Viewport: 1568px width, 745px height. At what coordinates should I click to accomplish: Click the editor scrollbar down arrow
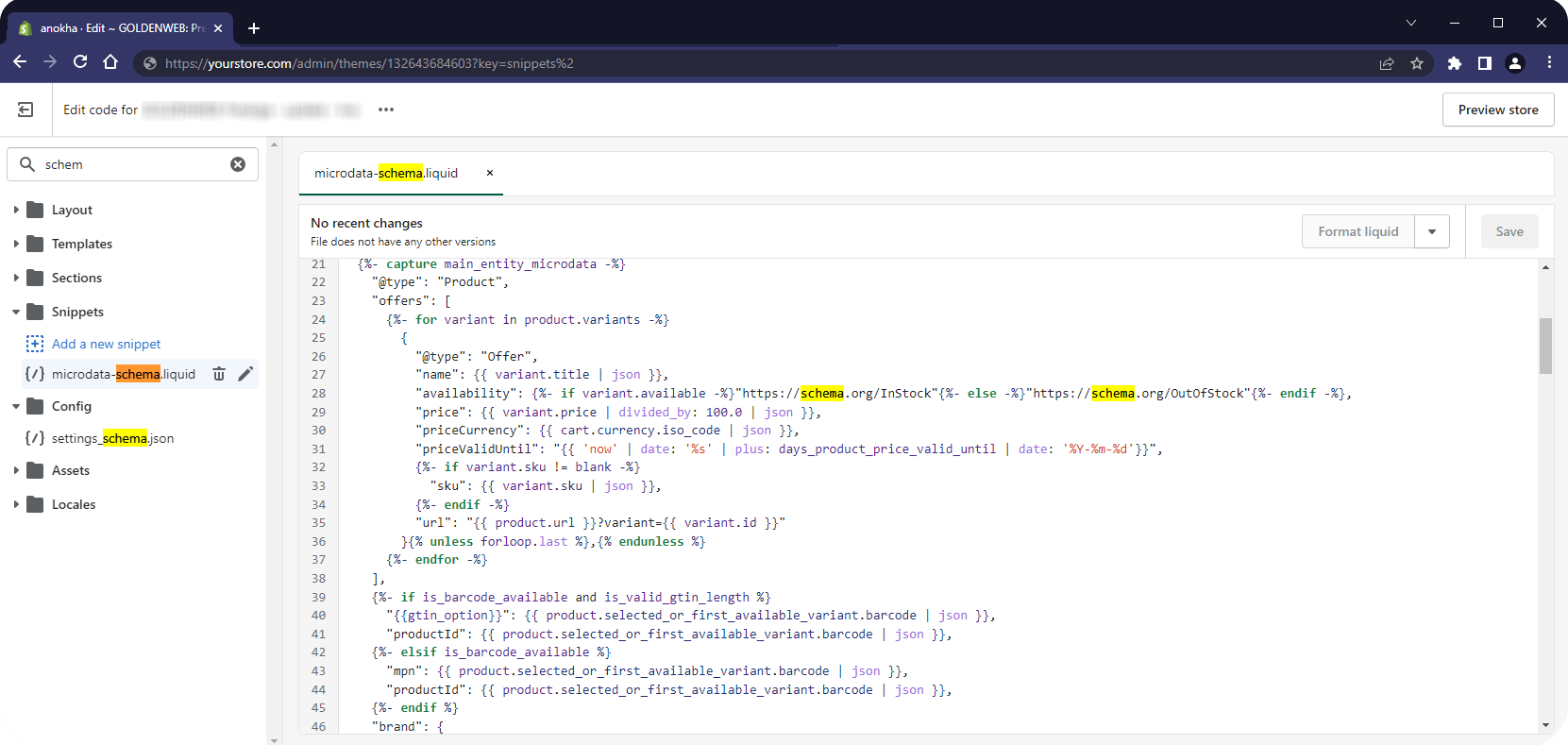pos(1545,725)
